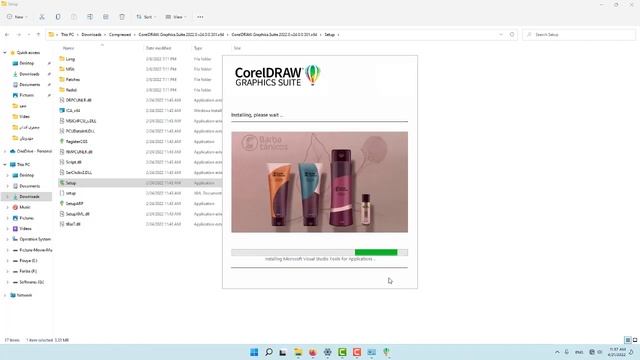The height and width of the screenshot is (360, 640).
Task: Switch to large icons view in status bar
Action: pos(635,340)
